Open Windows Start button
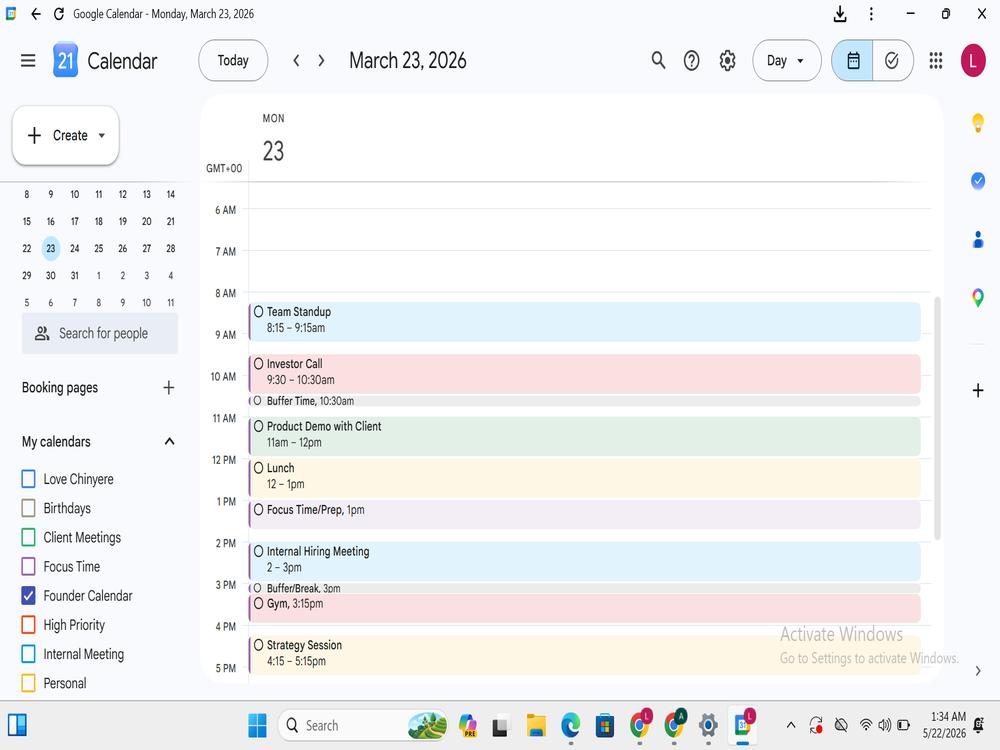 [x=258, y=725]
